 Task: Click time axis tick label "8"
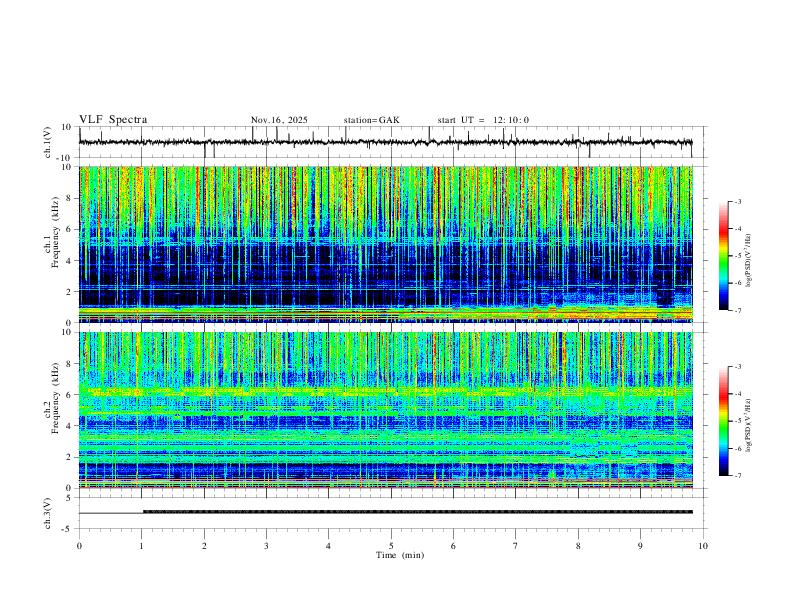[578, 546]
